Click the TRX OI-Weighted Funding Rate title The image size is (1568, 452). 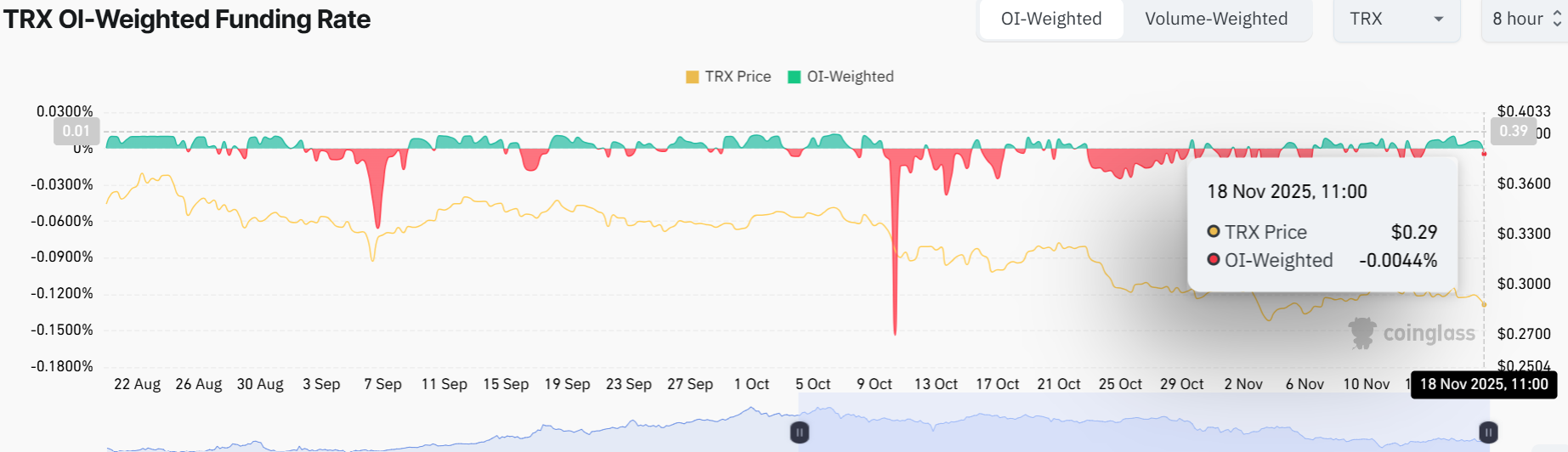click(187, 19)
